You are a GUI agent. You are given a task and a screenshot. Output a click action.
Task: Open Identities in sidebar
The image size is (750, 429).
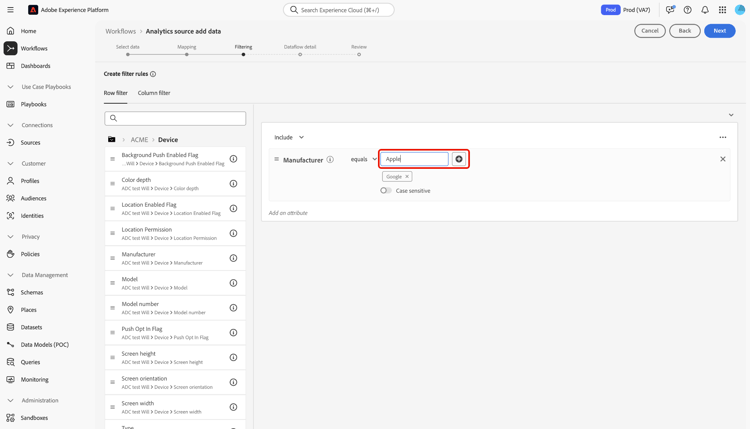32,216
